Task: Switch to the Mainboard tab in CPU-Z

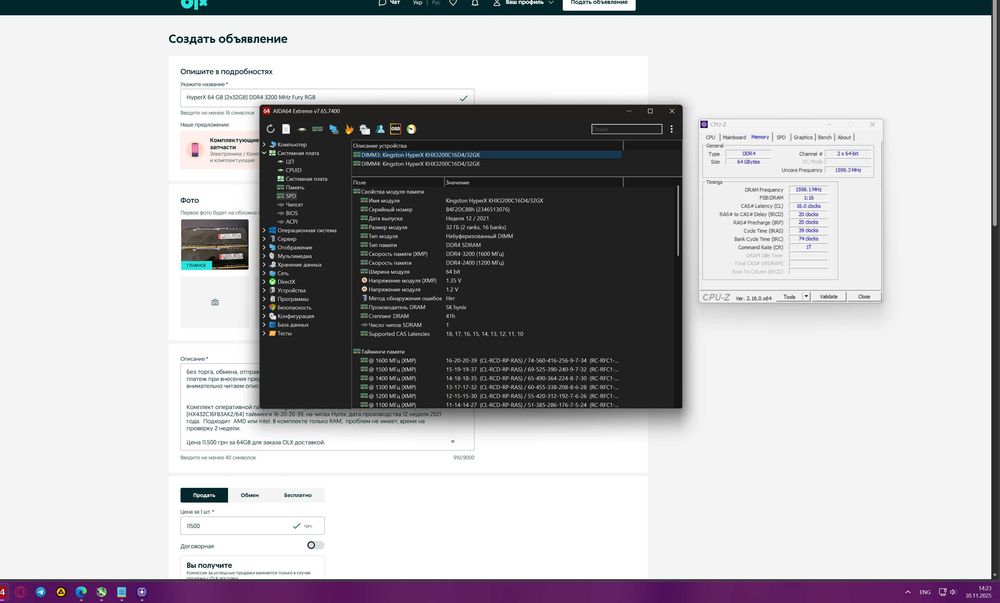Action: point(734,137)
